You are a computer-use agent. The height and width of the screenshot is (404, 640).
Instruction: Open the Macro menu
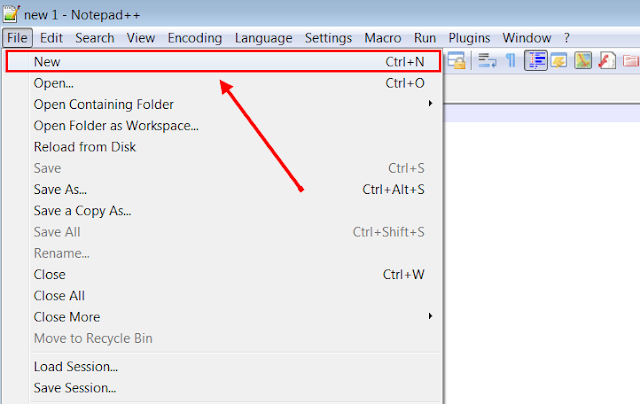[382, 38]
